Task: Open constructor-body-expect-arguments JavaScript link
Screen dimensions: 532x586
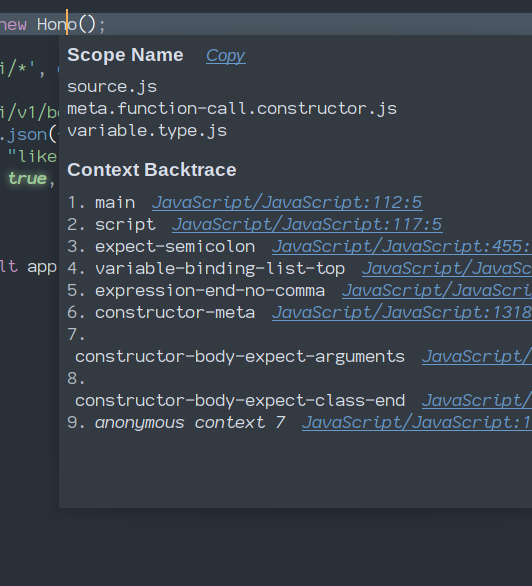Action: tap(477, 357)
